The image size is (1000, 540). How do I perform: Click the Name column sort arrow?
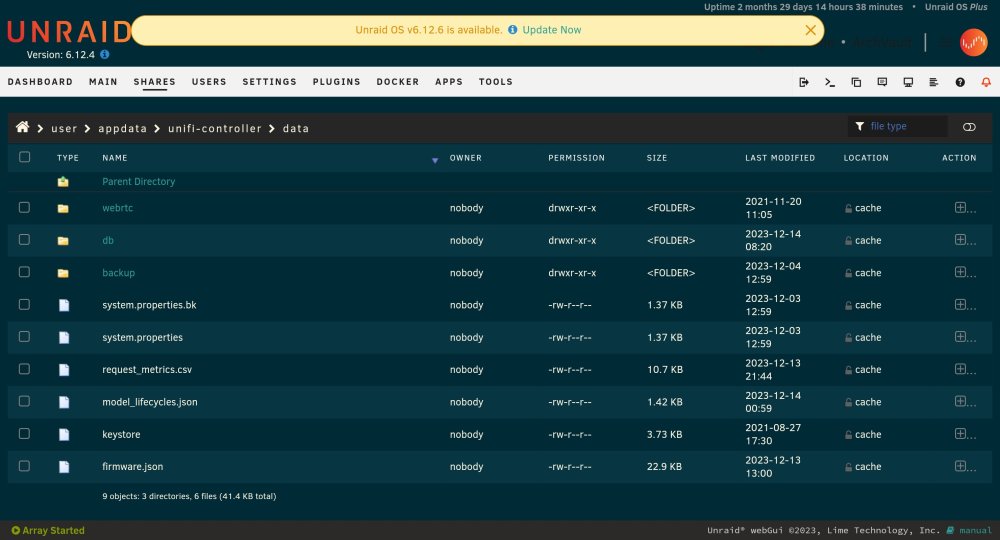(x=435, y=160)
